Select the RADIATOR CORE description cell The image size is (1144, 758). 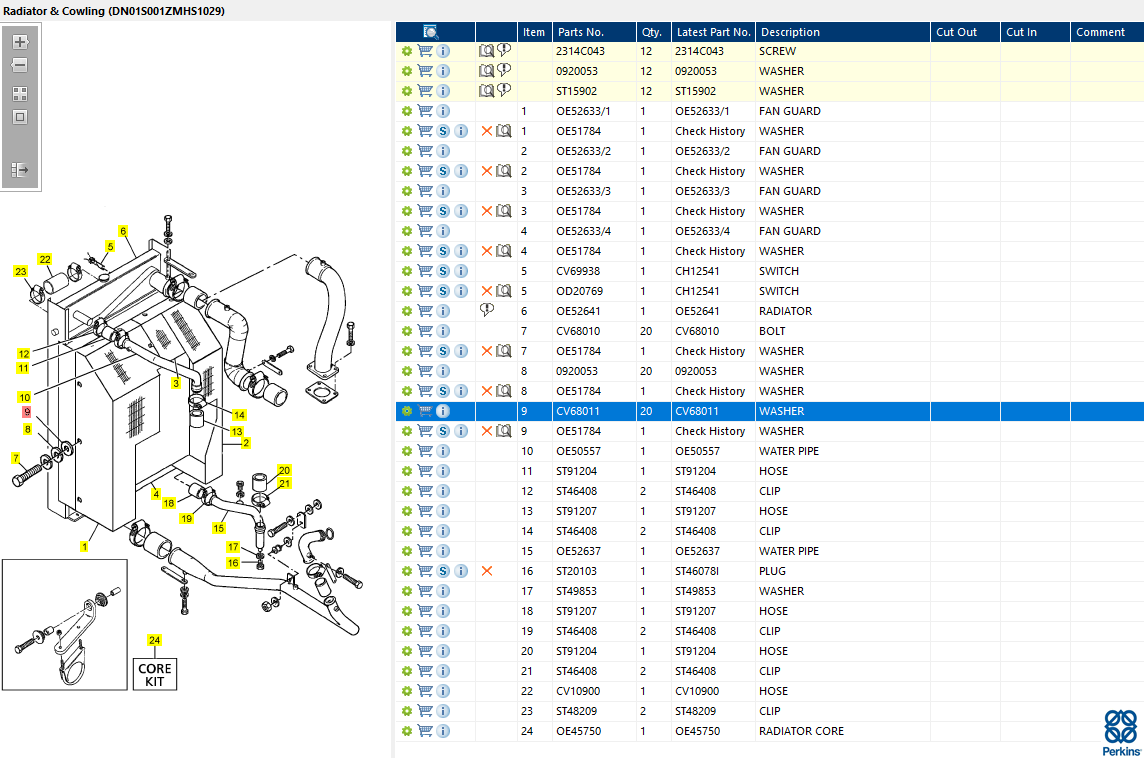click(x=801, y=731)
